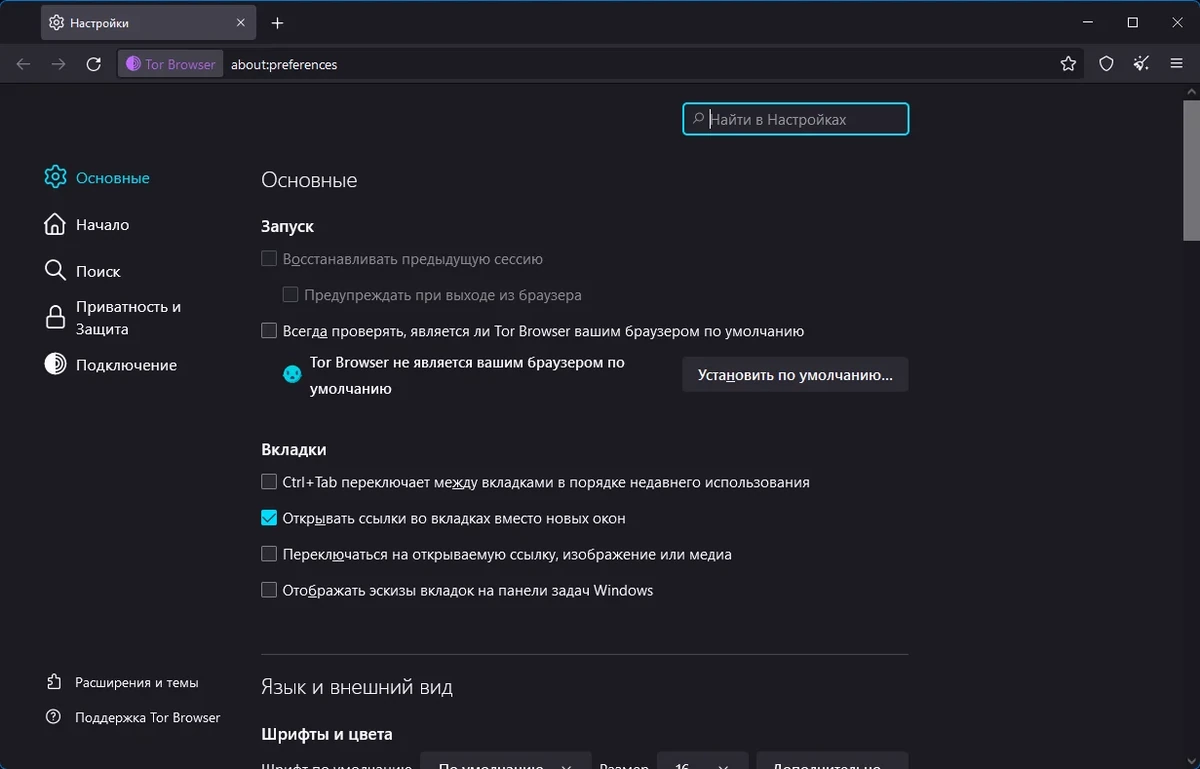Click Установить по умолчанию button
The image size is (1200, 769).
(x=796, y=374)
